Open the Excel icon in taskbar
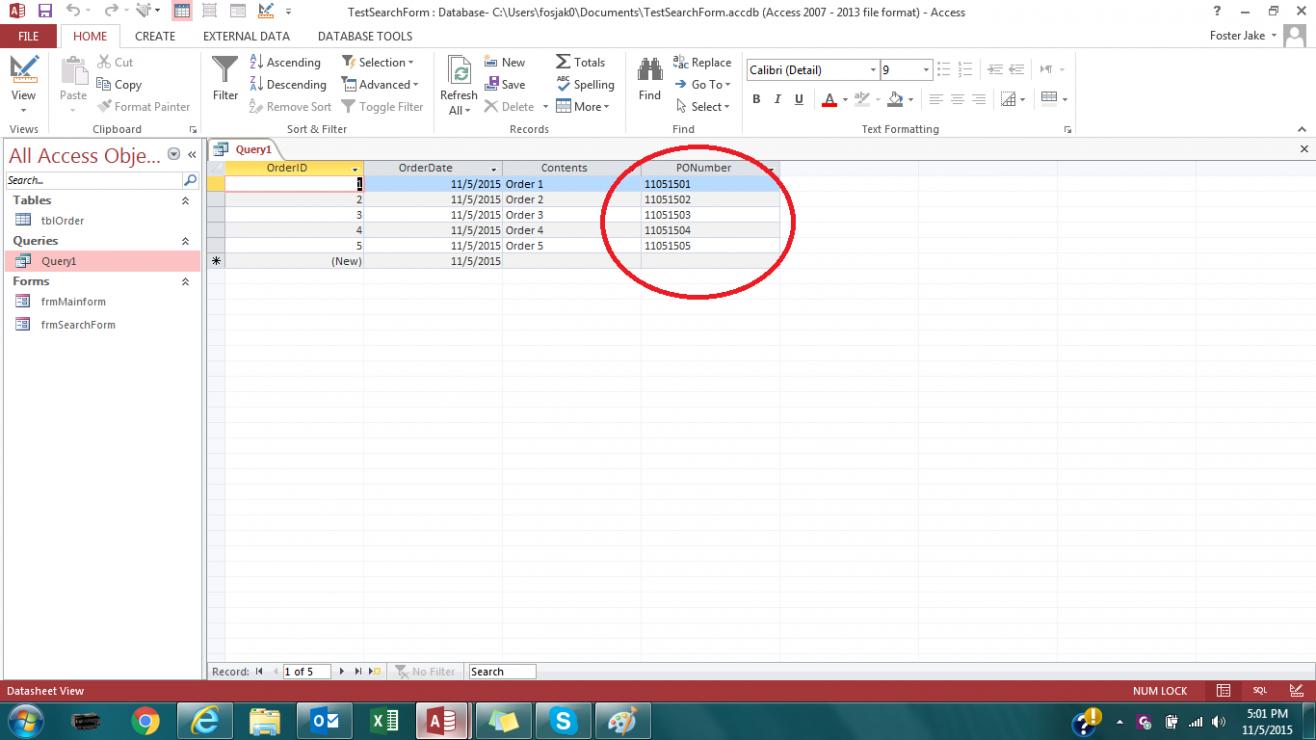 (x=385, y=720)
